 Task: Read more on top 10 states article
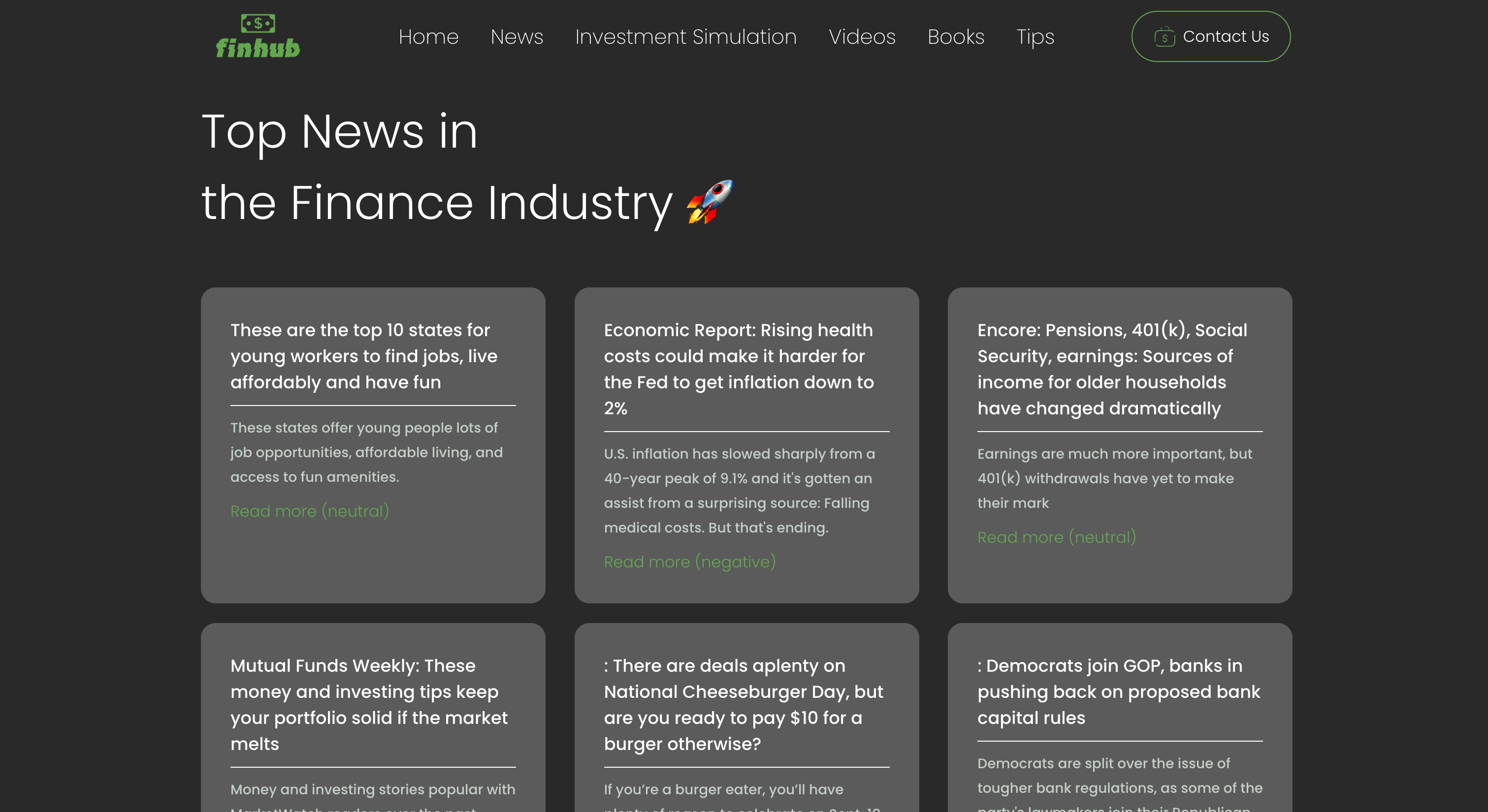click(x=310, y=511)
